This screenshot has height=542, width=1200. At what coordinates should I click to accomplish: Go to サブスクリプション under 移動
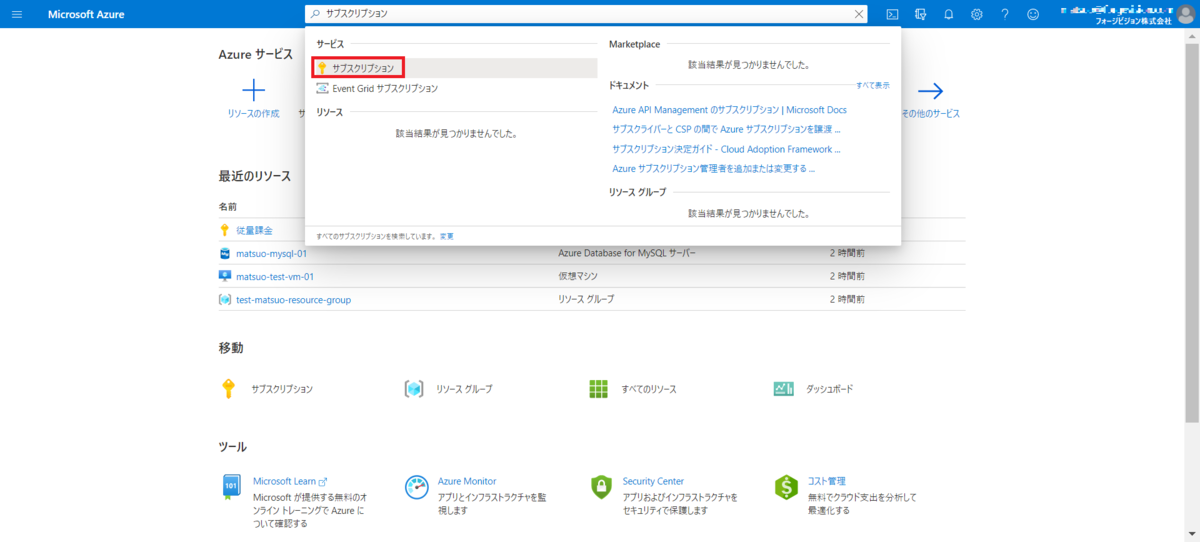click(x=282, y=388)
